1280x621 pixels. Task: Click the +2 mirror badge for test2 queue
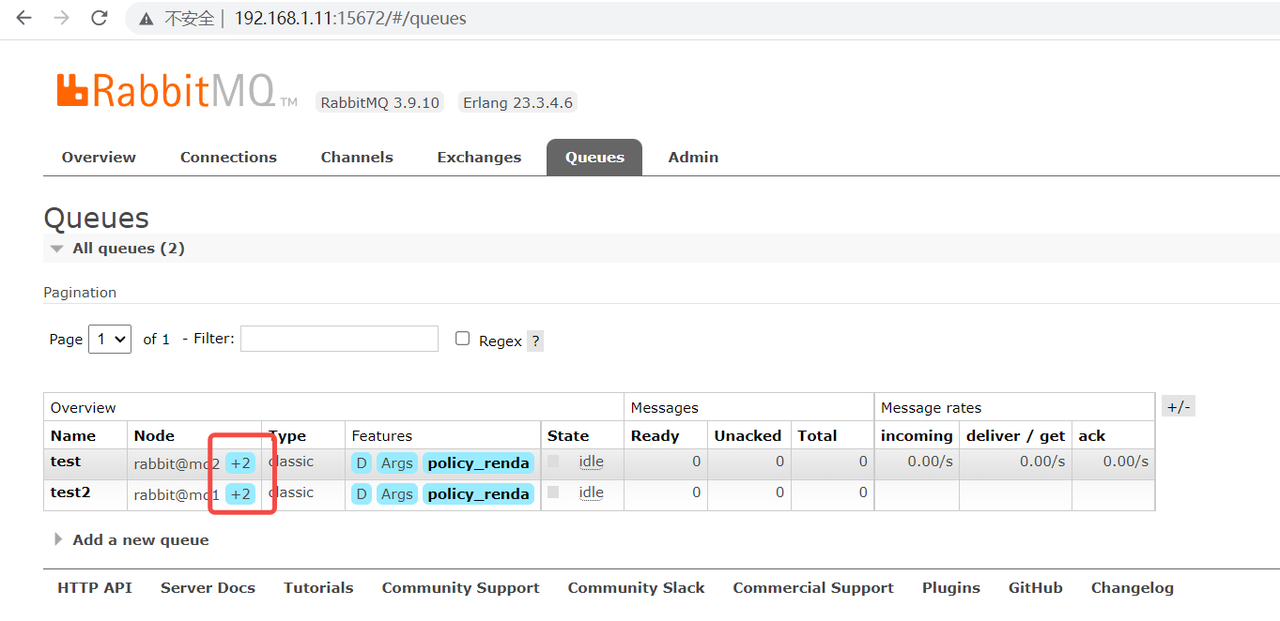(240, 494)
